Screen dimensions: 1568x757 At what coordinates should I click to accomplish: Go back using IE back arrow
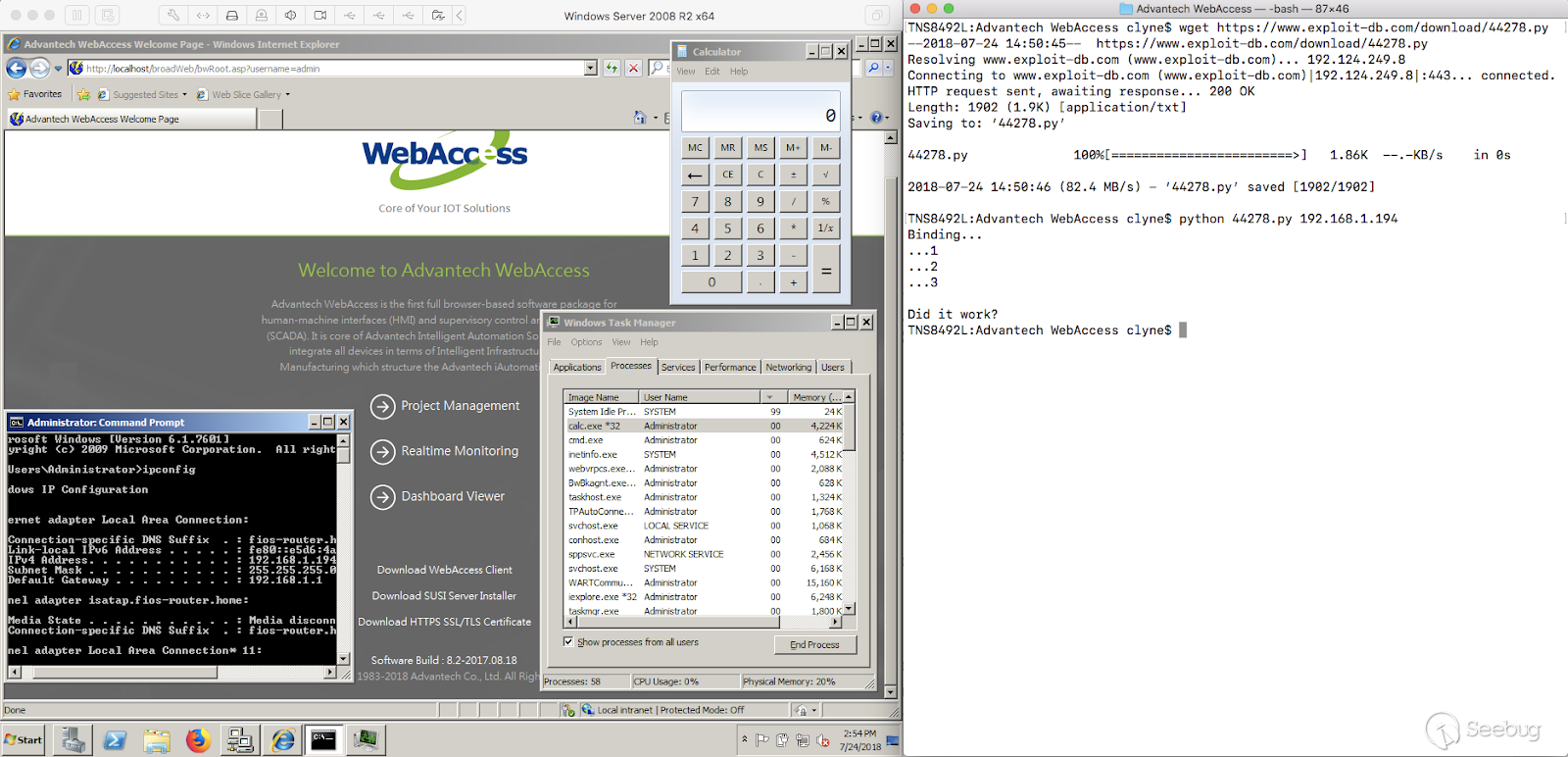click(x=16, y=68)
